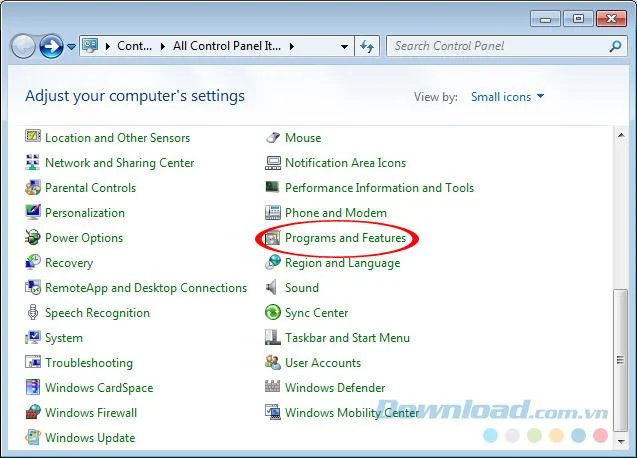
Task: Click the Back navigation button
Action: pyautogui.click(x=23, y=46)
